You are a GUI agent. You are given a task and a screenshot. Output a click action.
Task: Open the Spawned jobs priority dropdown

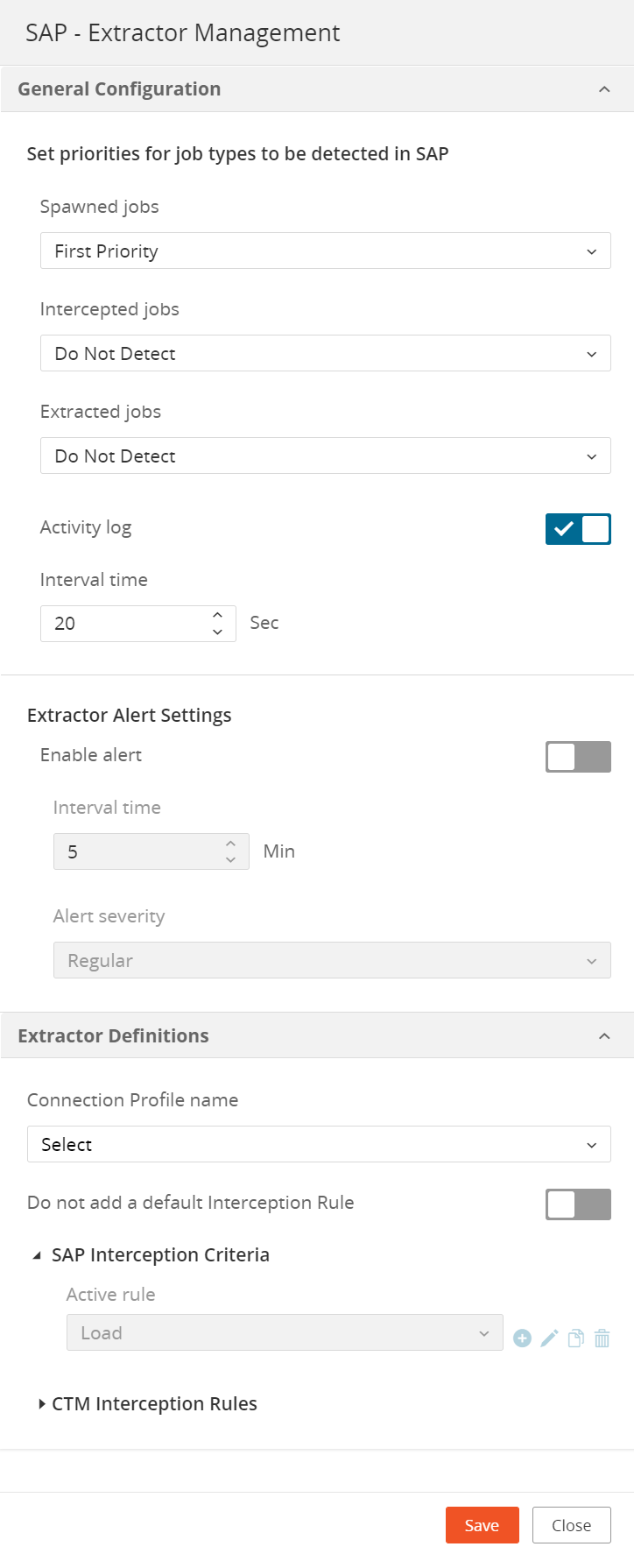point(326,251)
